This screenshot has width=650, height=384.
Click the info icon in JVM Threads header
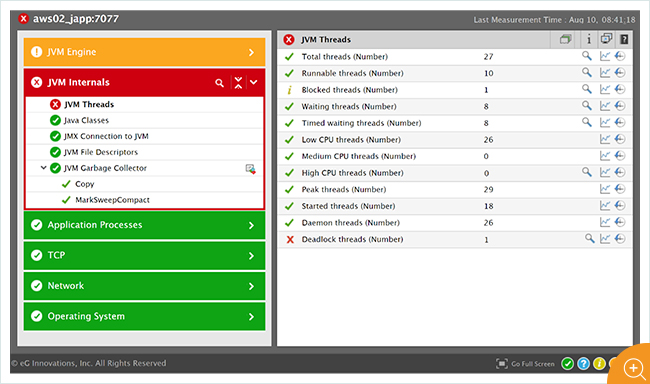coord(589,39)
